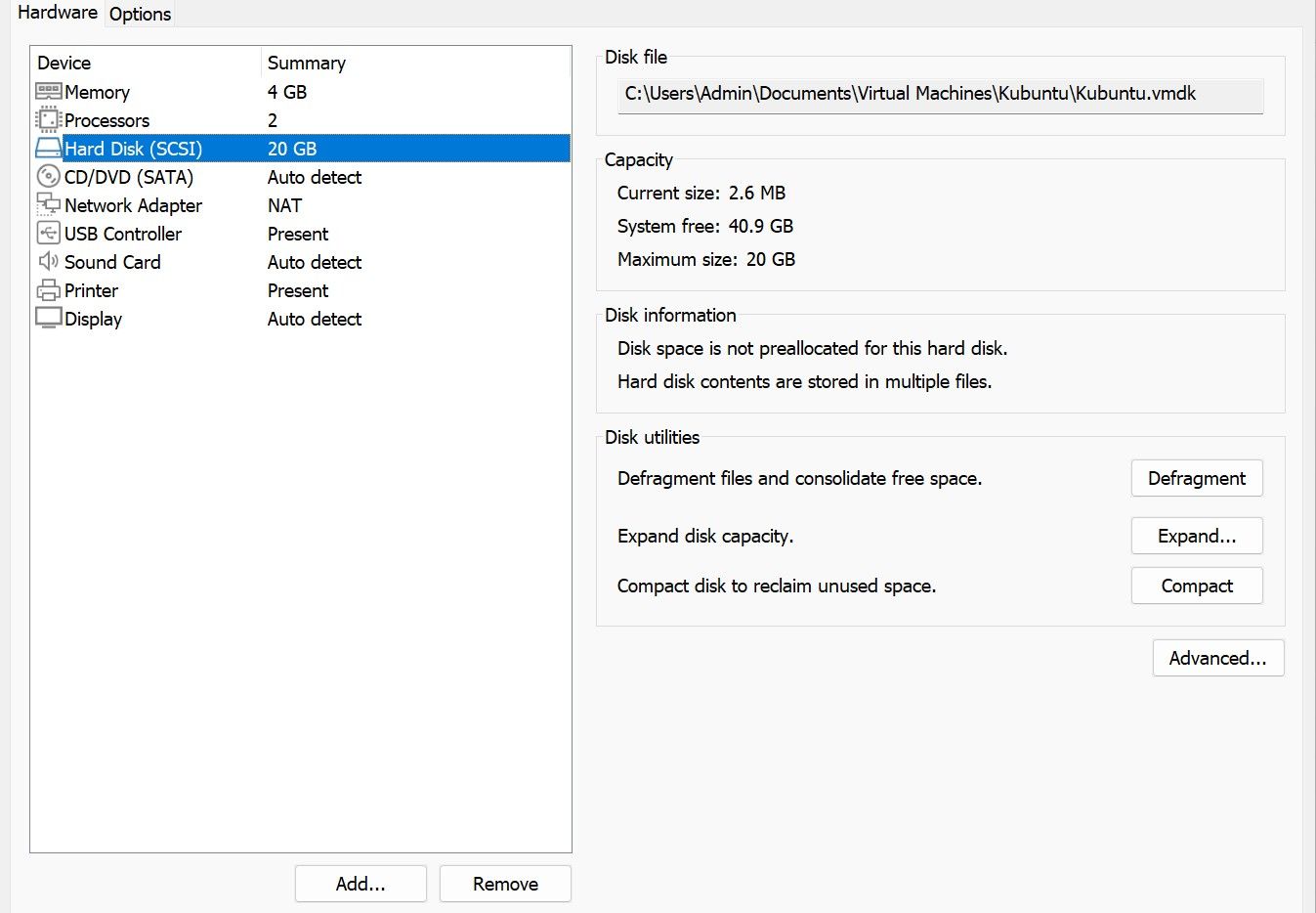Click the Device column header
Viewport: 1316px width, 913px height.
pyautogui.click(x=64, y=63)
